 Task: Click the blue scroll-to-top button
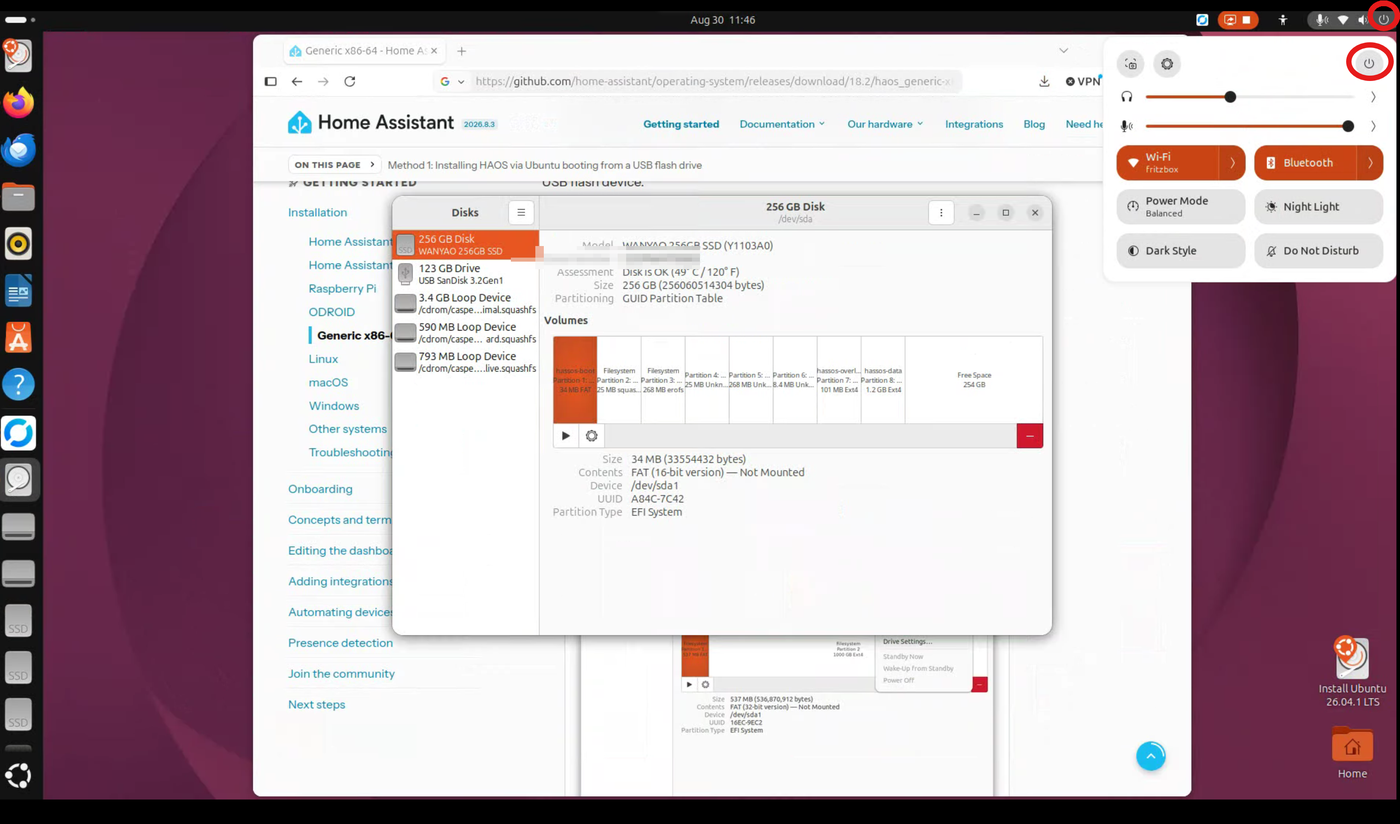pos(1151,756)
